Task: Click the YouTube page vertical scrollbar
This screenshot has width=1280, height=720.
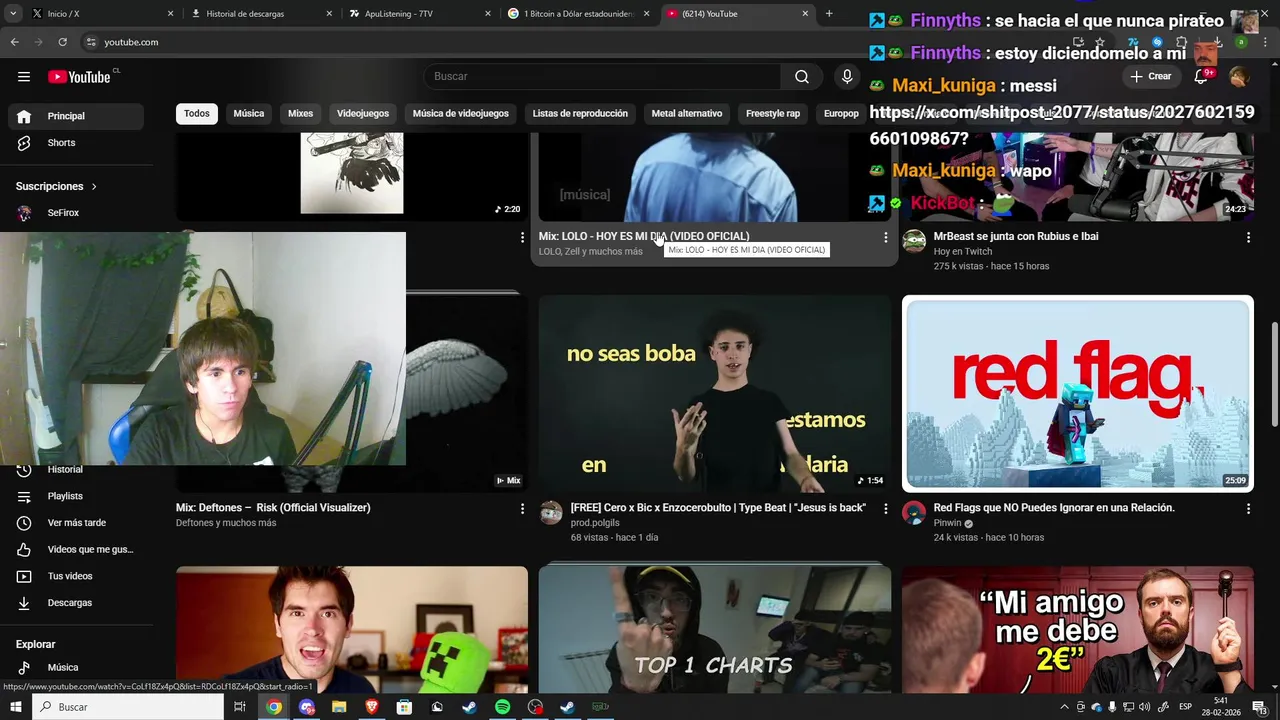Action: [1274, 374]
